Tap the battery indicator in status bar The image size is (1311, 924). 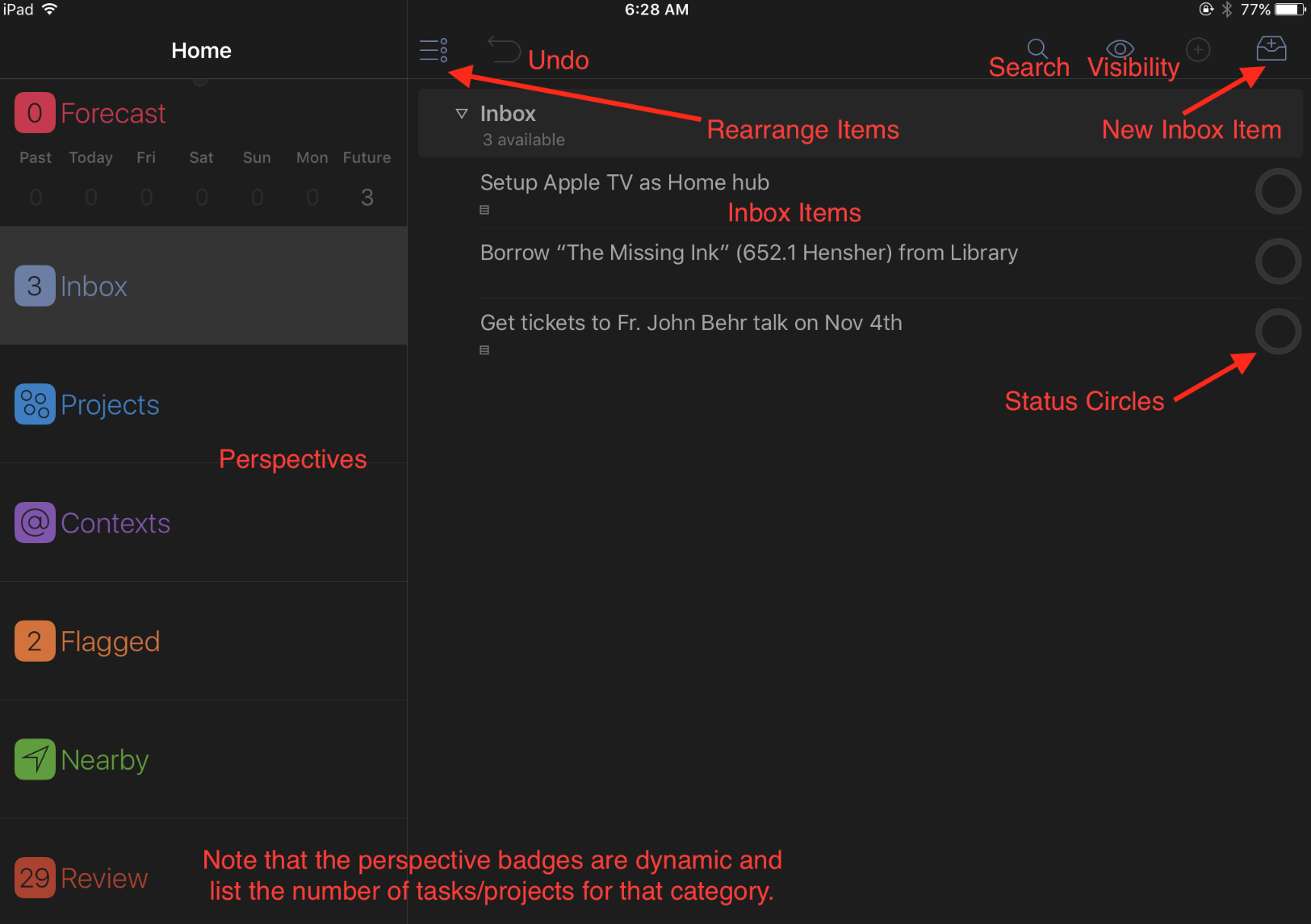pyautogui.click(x=1291, y=10)
